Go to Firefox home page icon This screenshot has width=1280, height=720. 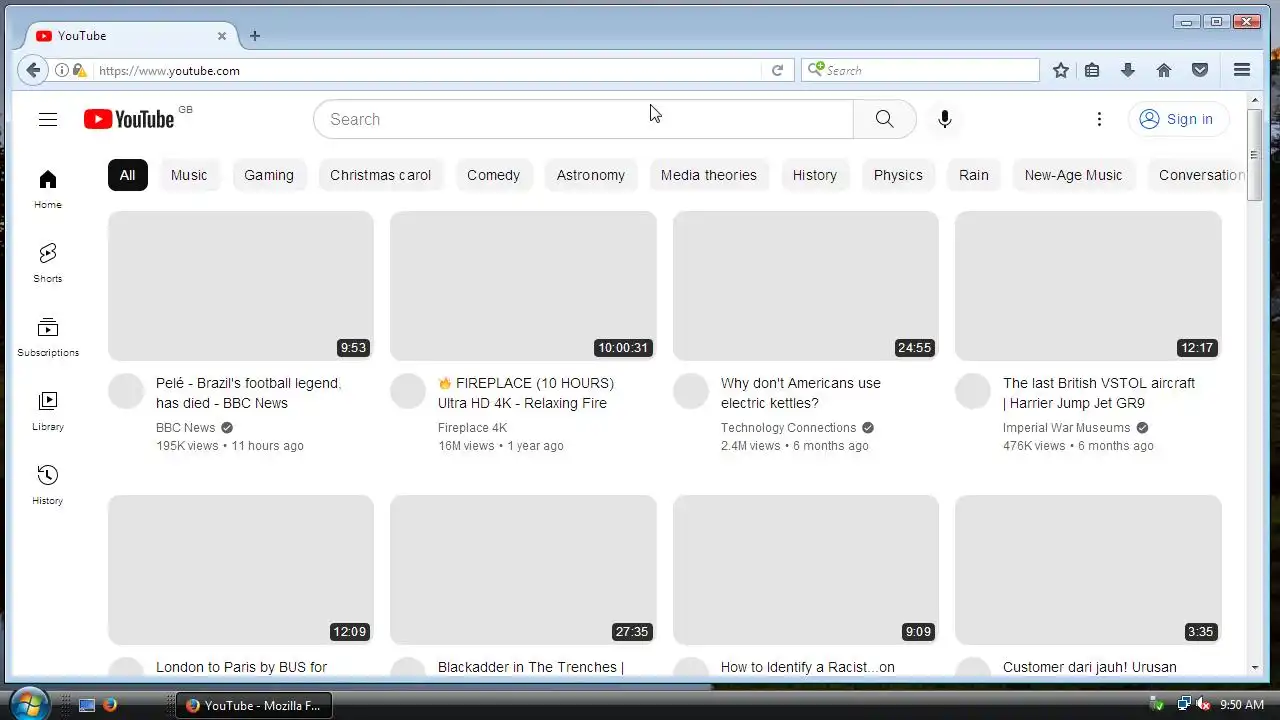coord(1164,70)
